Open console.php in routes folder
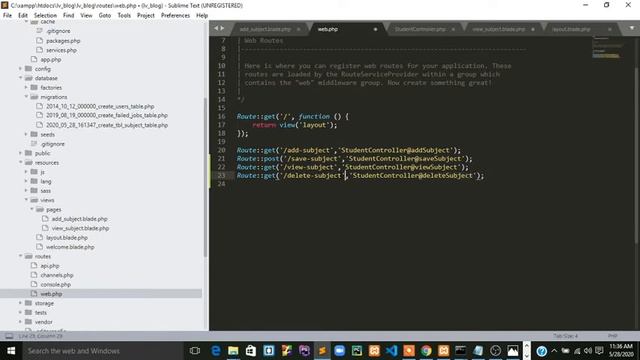This screenshot has height=360, width=640. 56,284
